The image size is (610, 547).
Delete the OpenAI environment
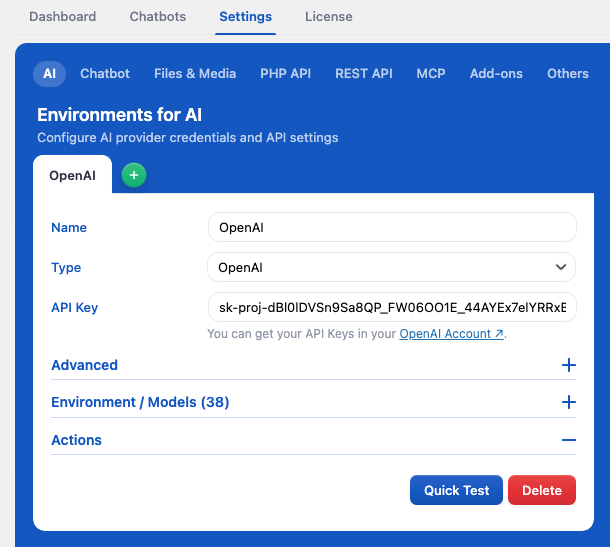pos(542,490)
